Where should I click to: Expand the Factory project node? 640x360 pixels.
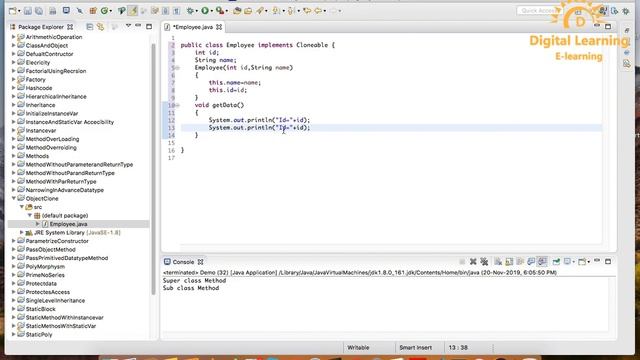(x=13, y=80)
